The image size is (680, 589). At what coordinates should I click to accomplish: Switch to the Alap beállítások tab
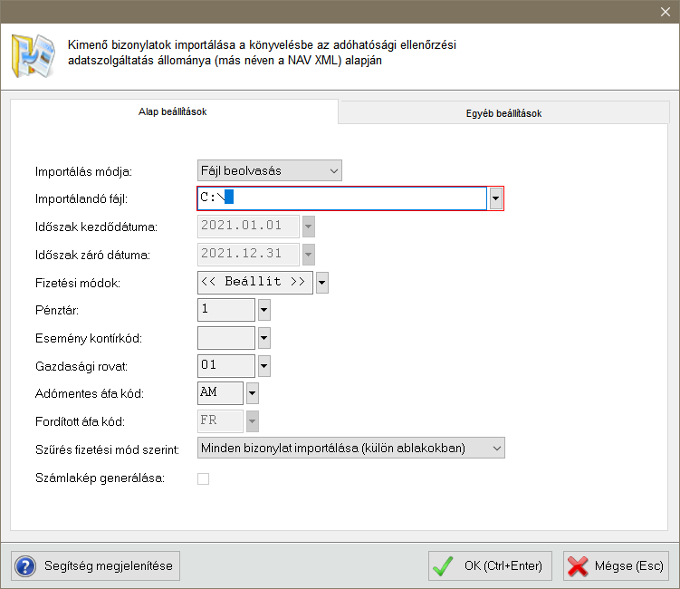(x=172, y=112)
